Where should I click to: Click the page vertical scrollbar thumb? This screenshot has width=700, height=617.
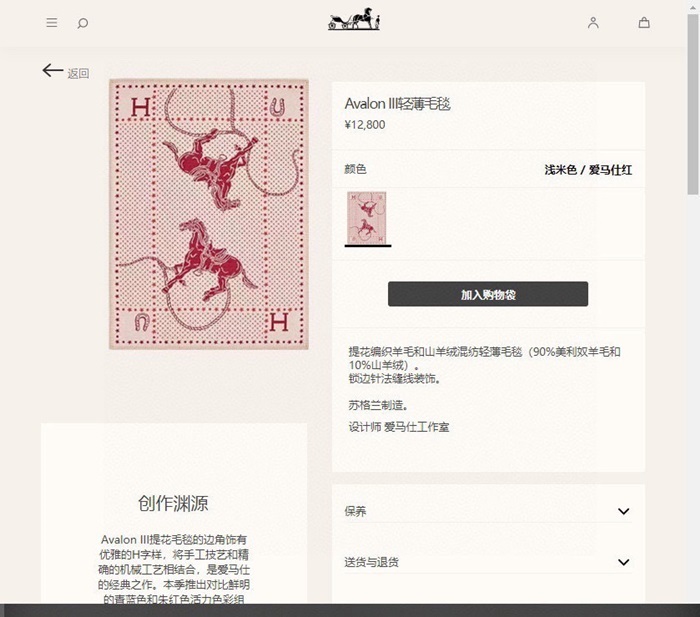[x=693, y=105]
